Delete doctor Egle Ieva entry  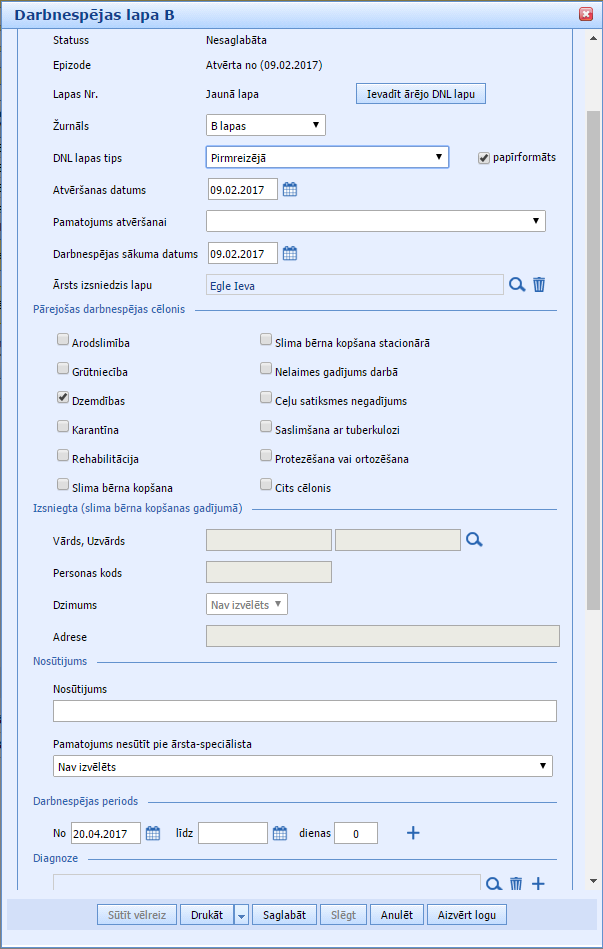[x=539, y=285]
